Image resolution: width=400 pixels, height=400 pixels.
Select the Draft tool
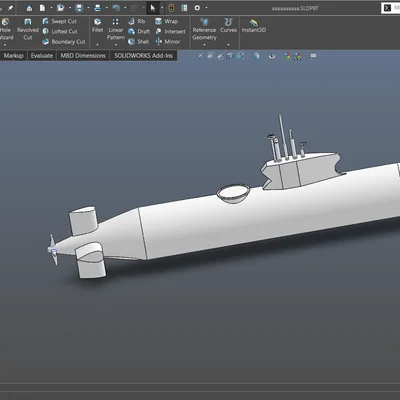[139, 31]
